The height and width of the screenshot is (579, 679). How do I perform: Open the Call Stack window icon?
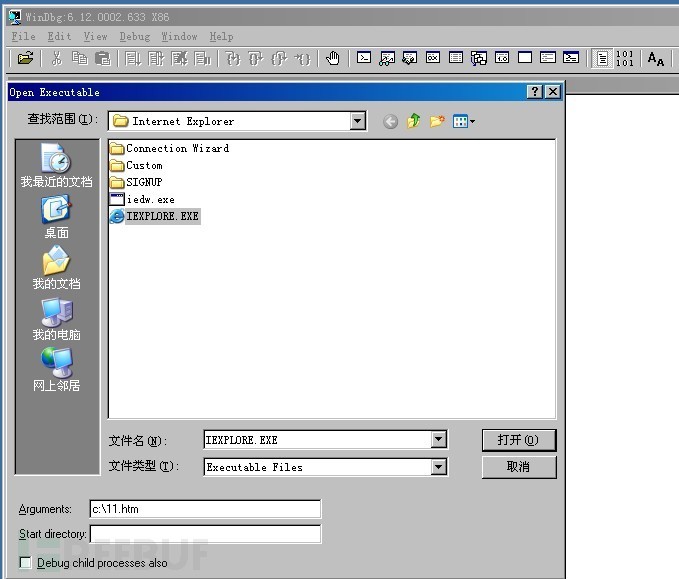479,58
